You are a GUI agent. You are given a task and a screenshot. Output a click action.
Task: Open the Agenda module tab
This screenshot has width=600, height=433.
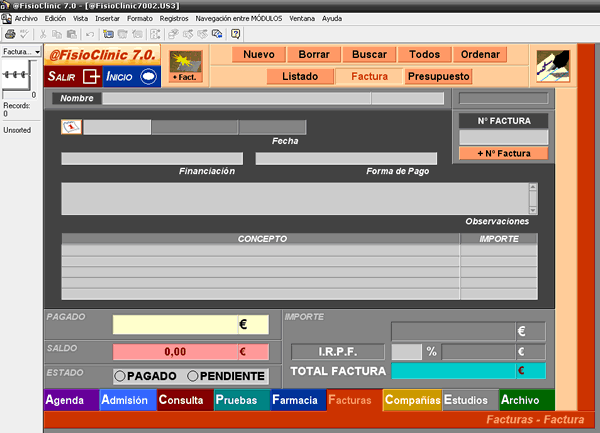point(72,400)
